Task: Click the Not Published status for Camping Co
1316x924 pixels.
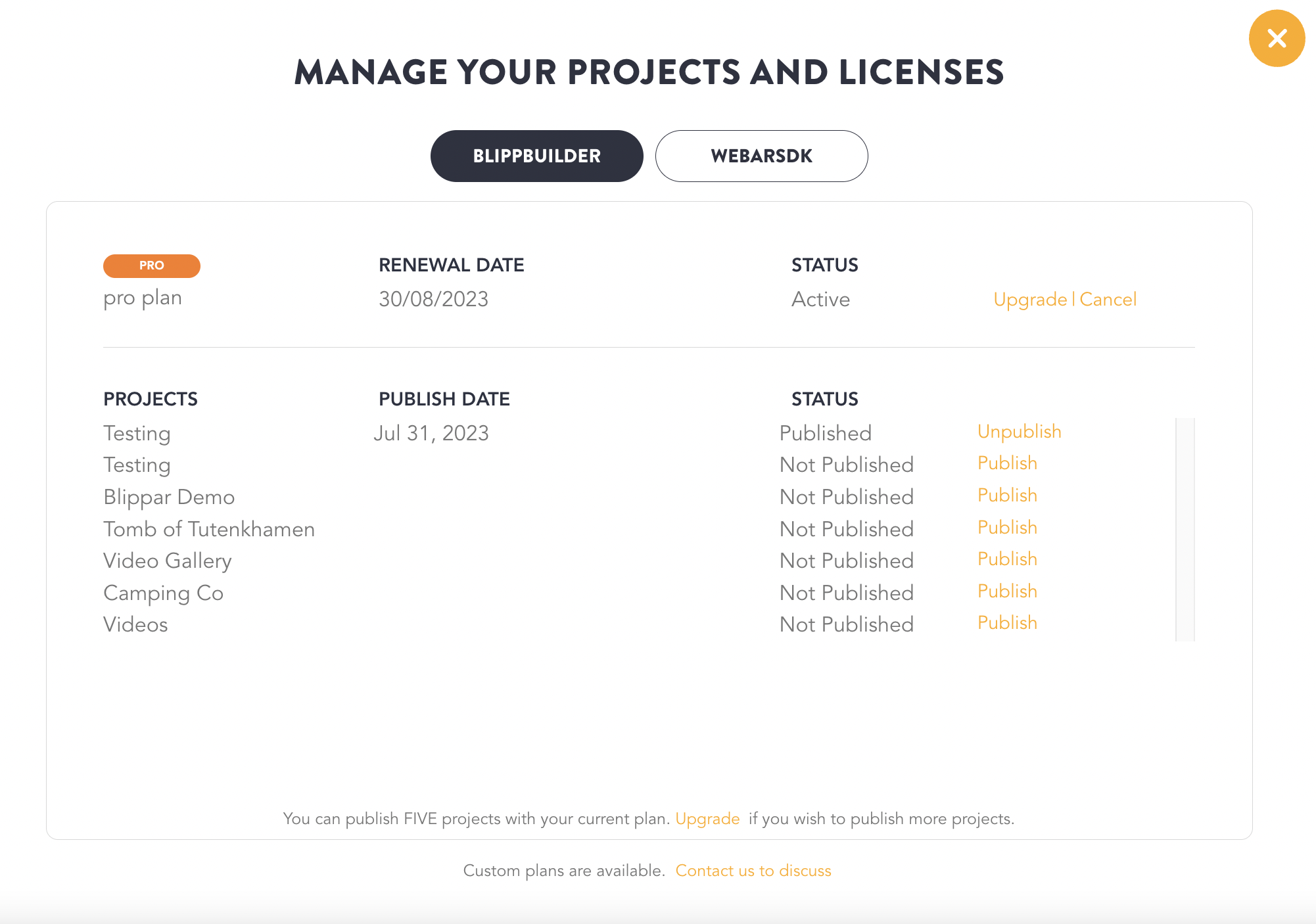Action: [847, 593]
